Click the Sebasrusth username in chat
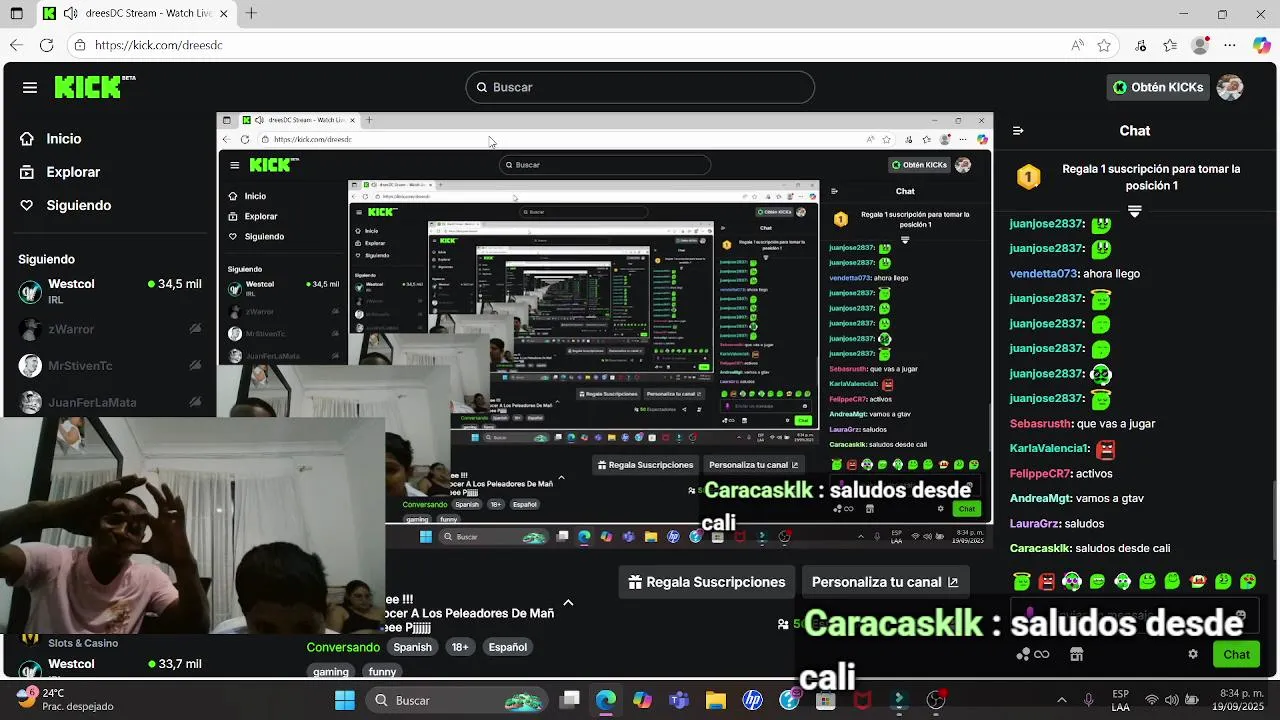 click(x=1040, y=423)
